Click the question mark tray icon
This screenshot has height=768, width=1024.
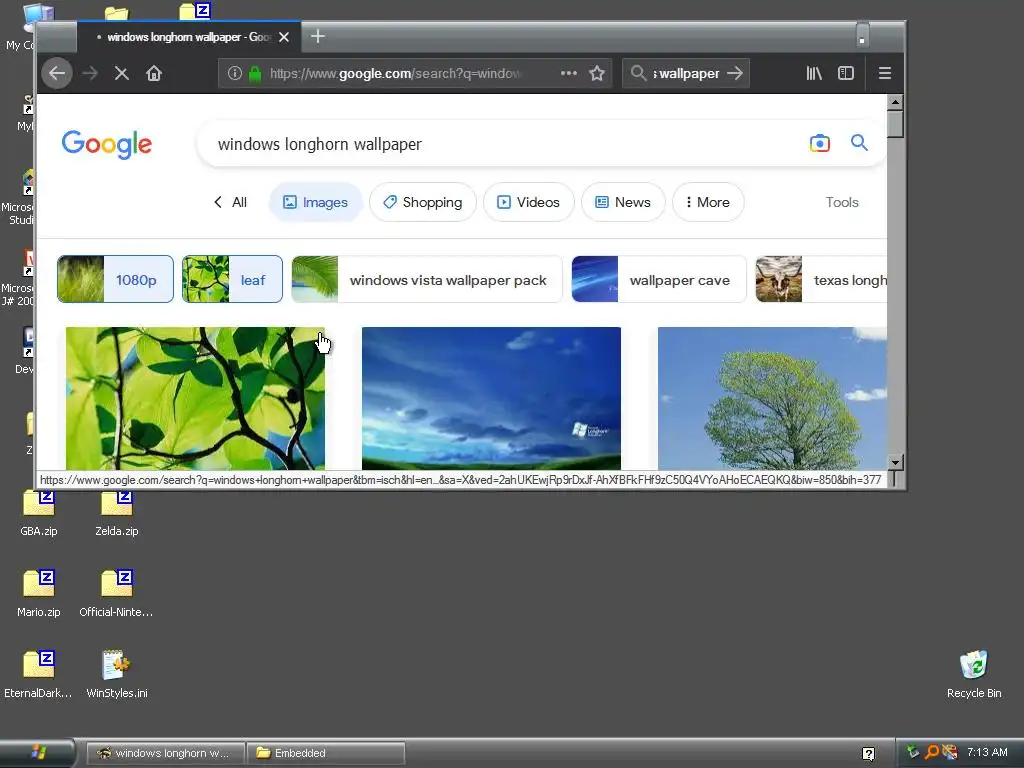868,754
